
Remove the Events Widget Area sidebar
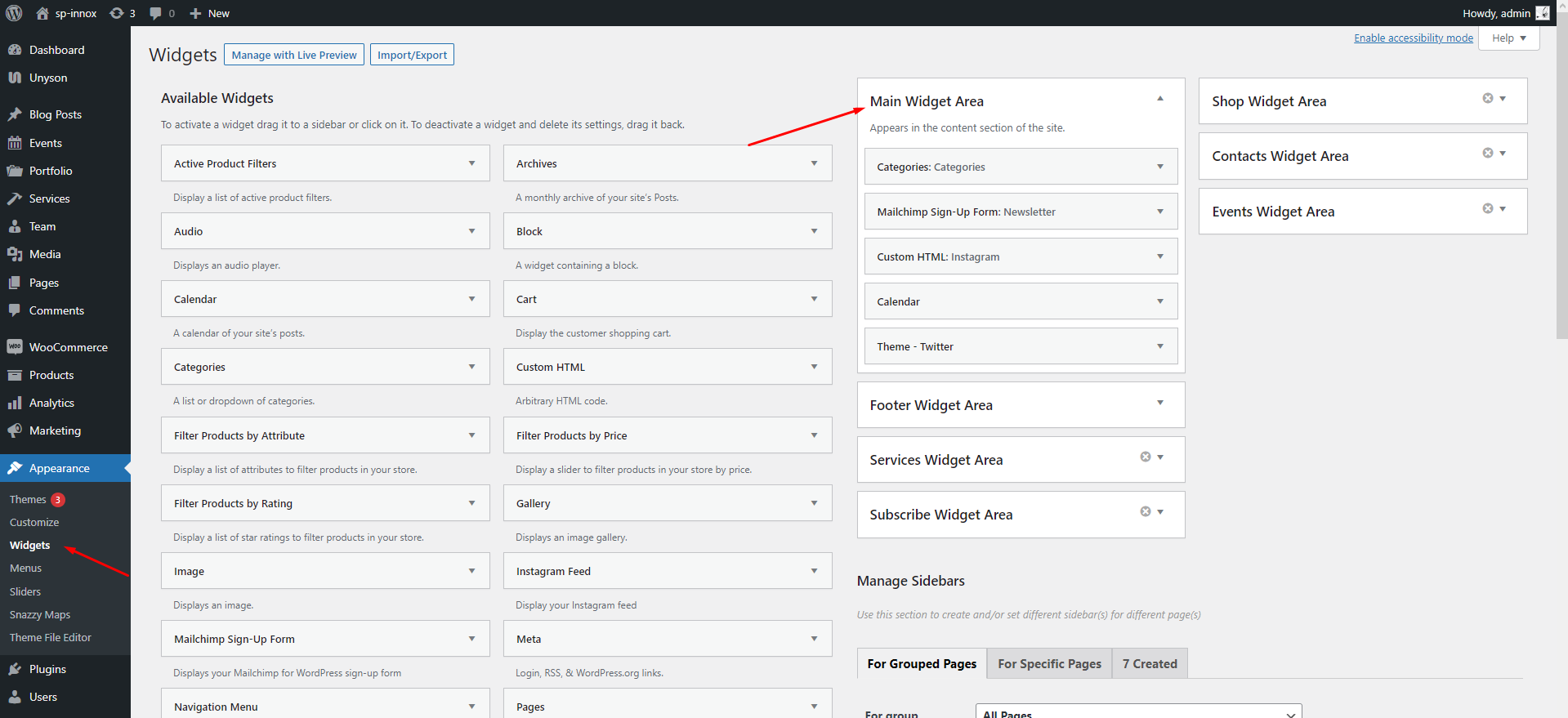click(x=1488, y=208)
